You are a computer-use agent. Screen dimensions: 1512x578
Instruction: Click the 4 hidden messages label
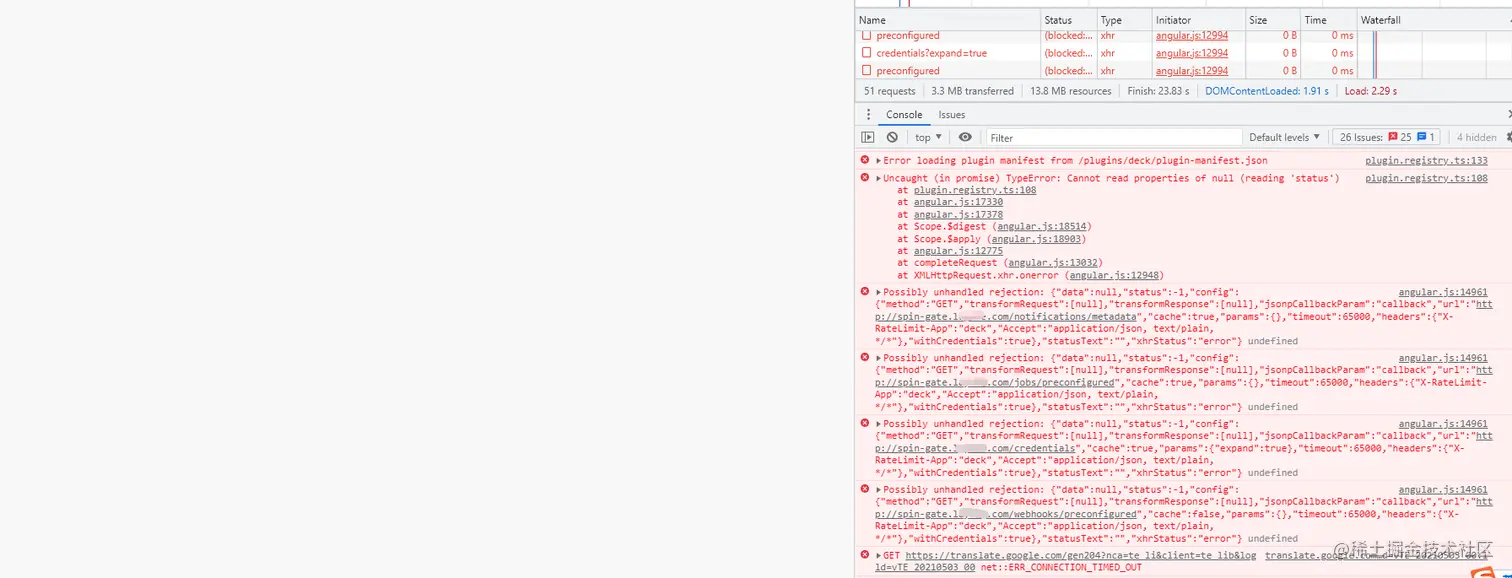[x=1476, y=137]
